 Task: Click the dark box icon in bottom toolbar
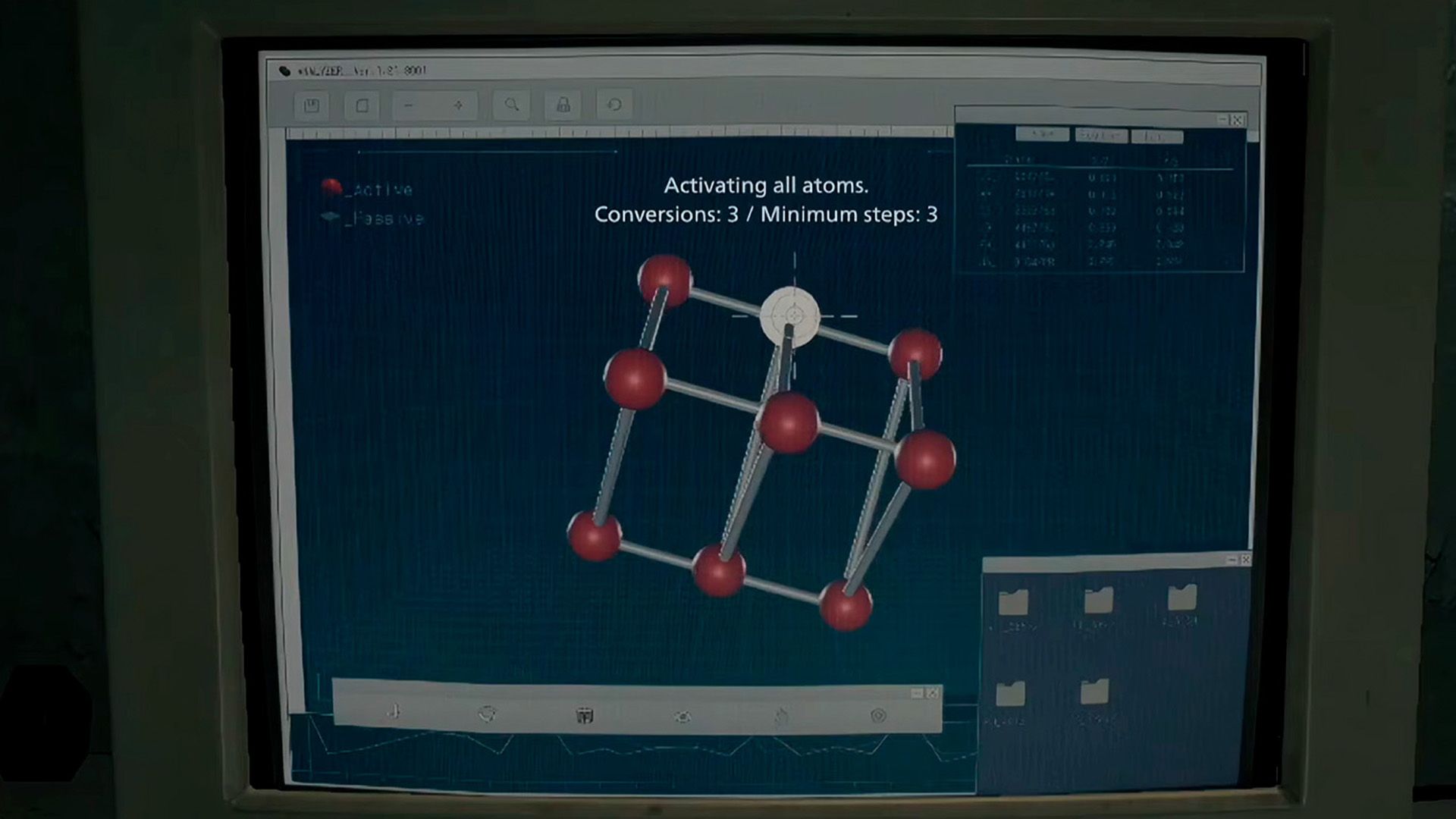[584, 715]
